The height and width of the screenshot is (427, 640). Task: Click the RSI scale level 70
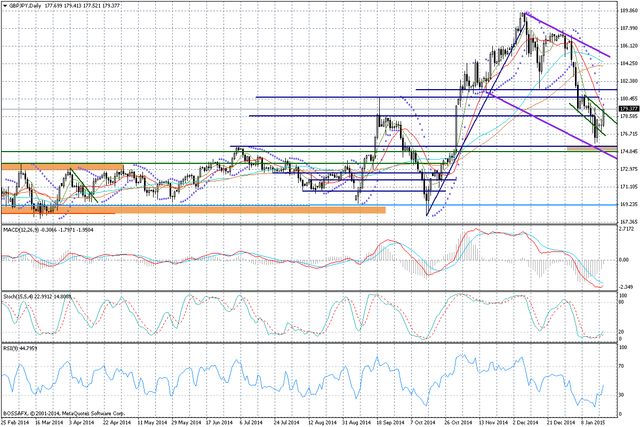point(622,366)
